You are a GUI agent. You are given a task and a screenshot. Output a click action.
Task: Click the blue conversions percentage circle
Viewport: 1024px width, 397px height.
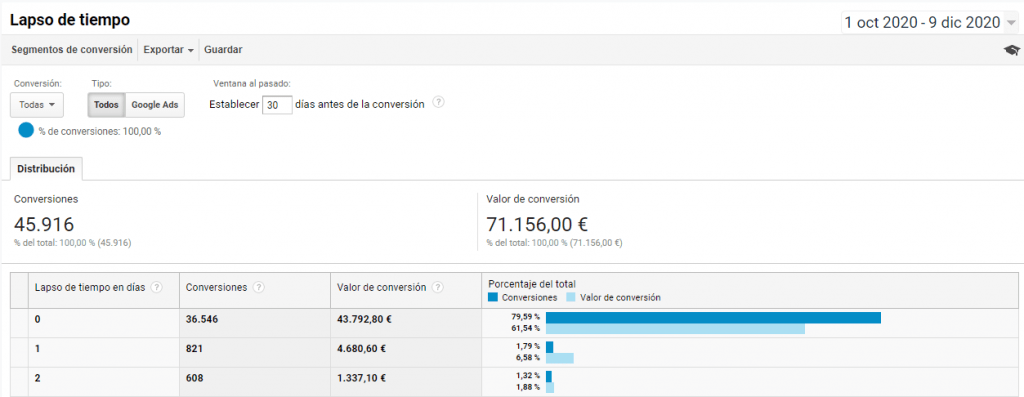(26, 130)
